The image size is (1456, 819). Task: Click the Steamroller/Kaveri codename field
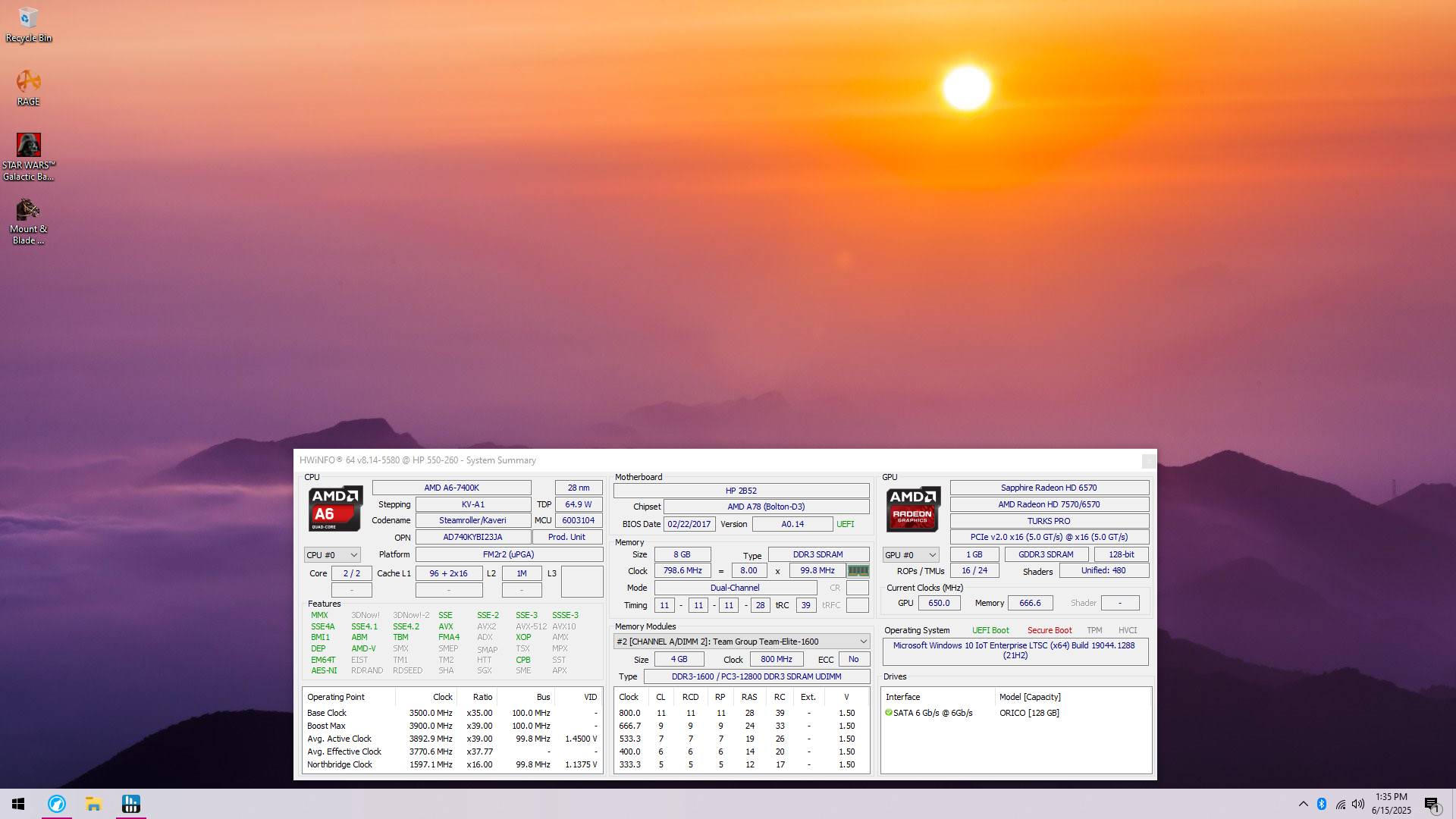tap(473, 520)
